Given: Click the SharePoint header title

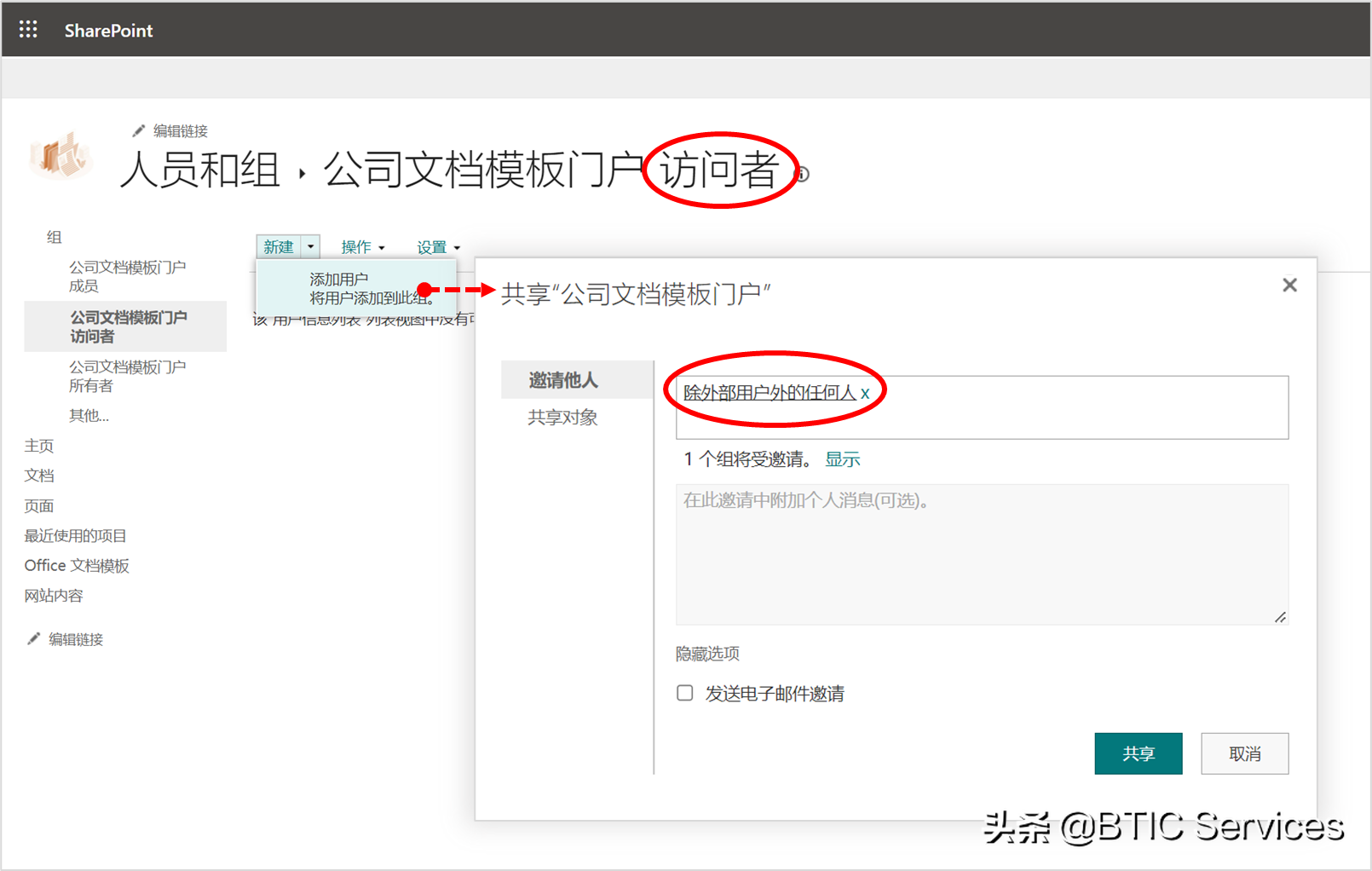Looking at the screenshot, I should pyautogui.click(x=108, y=31).
